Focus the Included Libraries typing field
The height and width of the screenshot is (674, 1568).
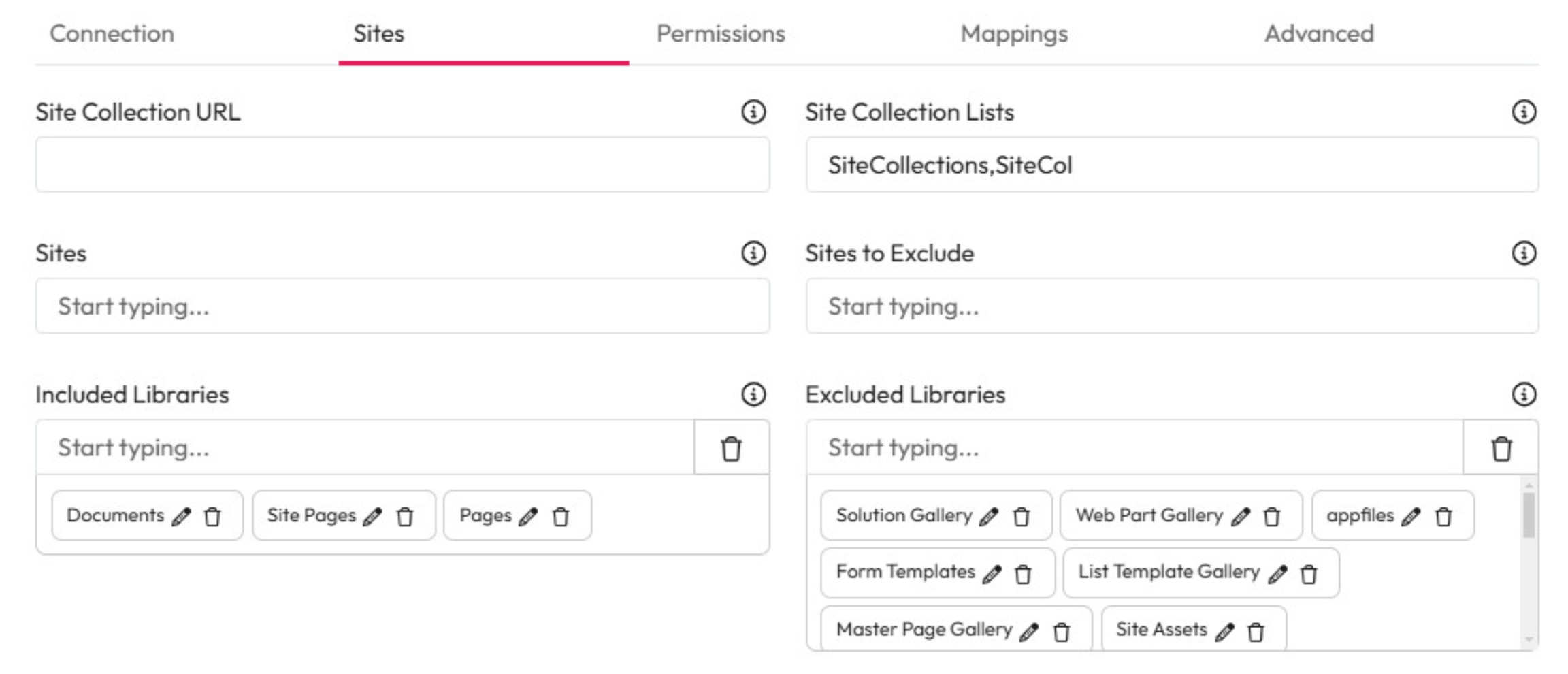pyautogui.click(x=365, y=448)
